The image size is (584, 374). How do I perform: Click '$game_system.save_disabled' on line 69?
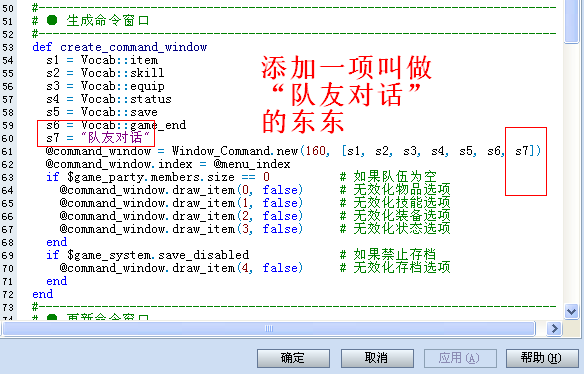tap(158, 255)
